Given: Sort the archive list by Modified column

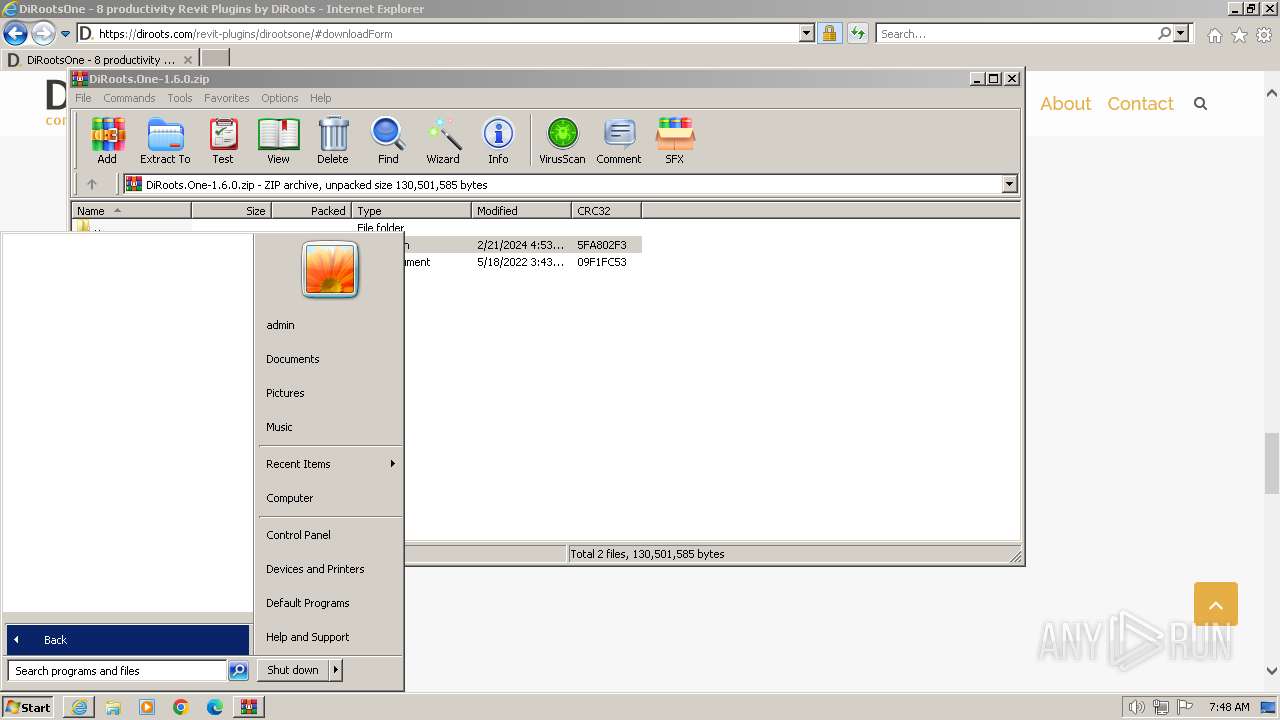Looking at the screenshot, I should pos(521,211).
